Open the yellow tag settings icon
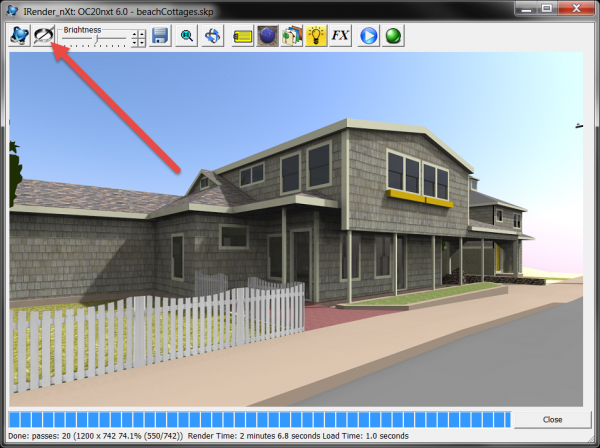 pos(242,37)
